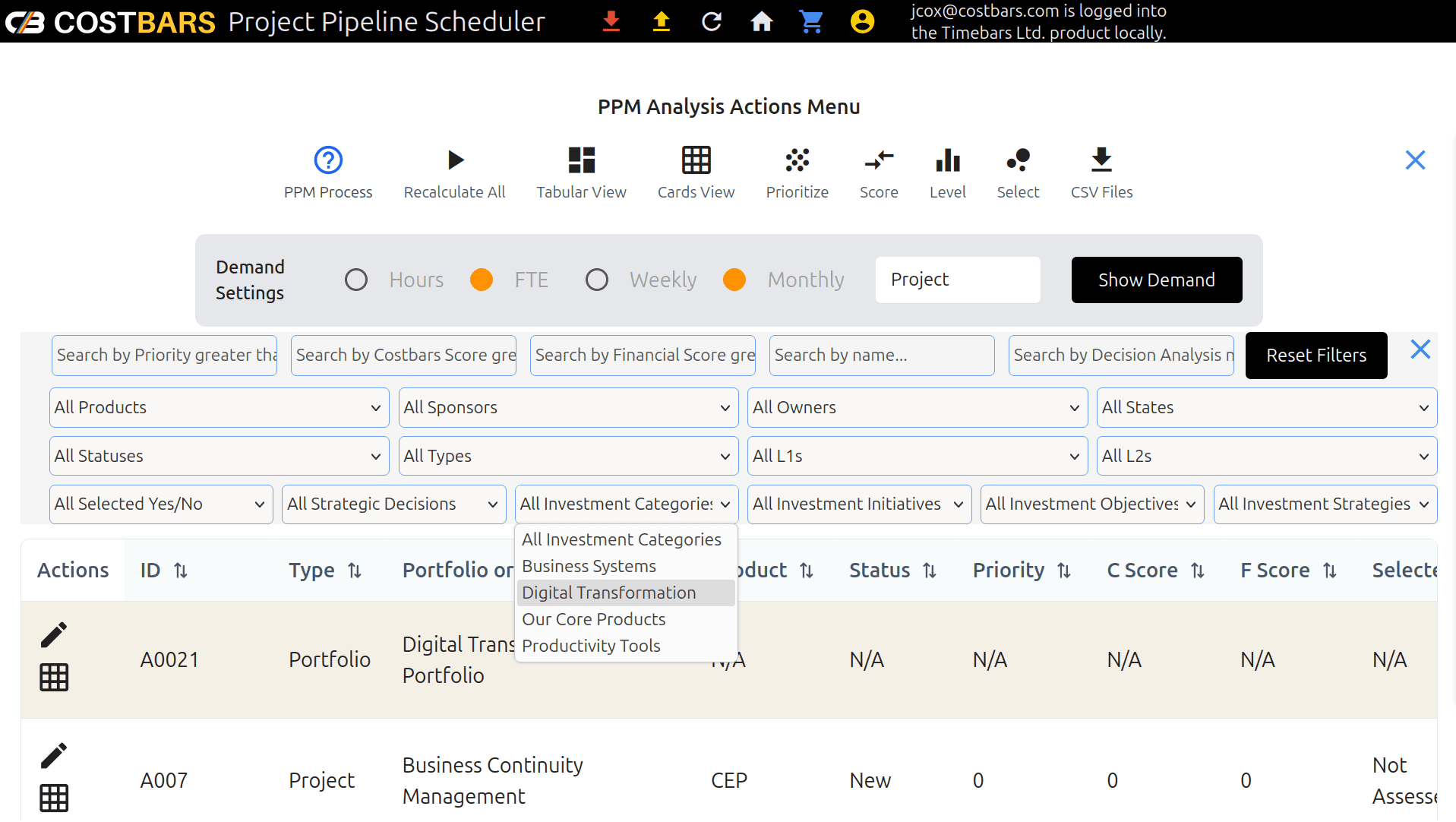Choose All Investment Categories option
The width and height of the screenshot is (1456, 822).
click(626, 539)
